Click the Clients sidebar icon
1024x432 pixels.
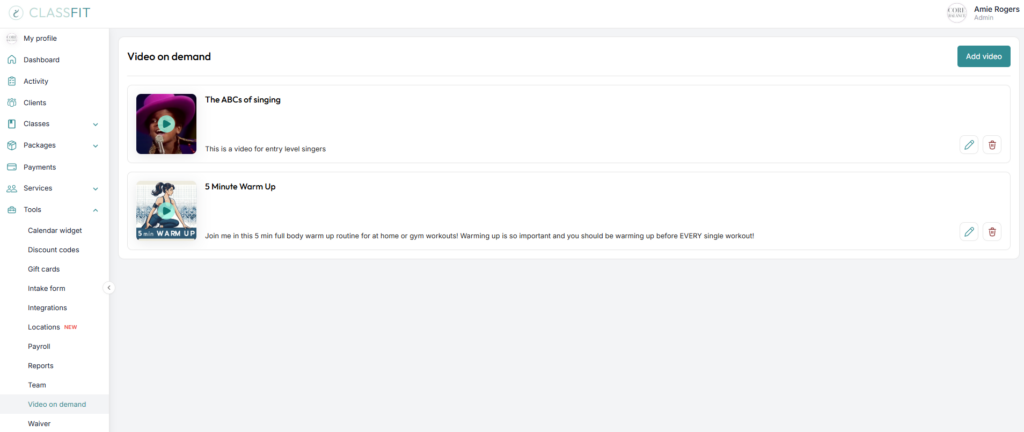tap(11, 102)
